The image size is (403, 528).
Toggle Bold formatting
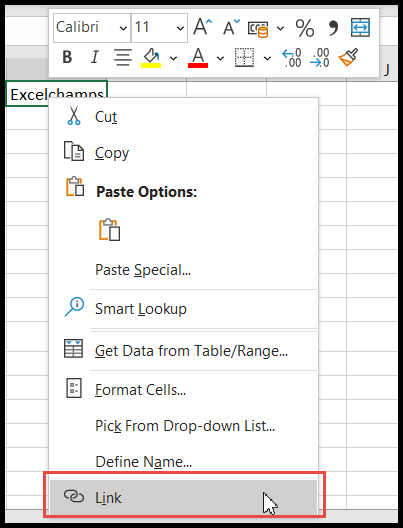(67, 57)
